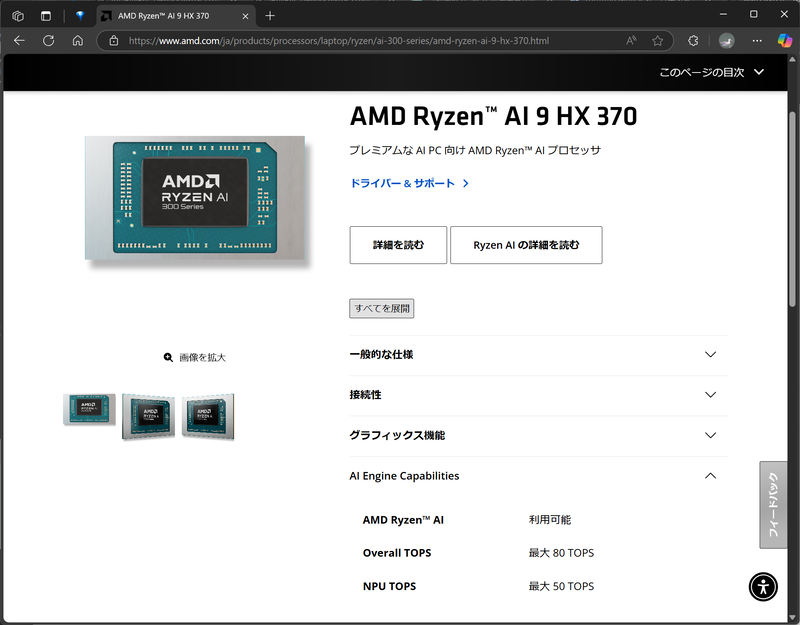Click the Home icon in the browser toolbar

78,40
